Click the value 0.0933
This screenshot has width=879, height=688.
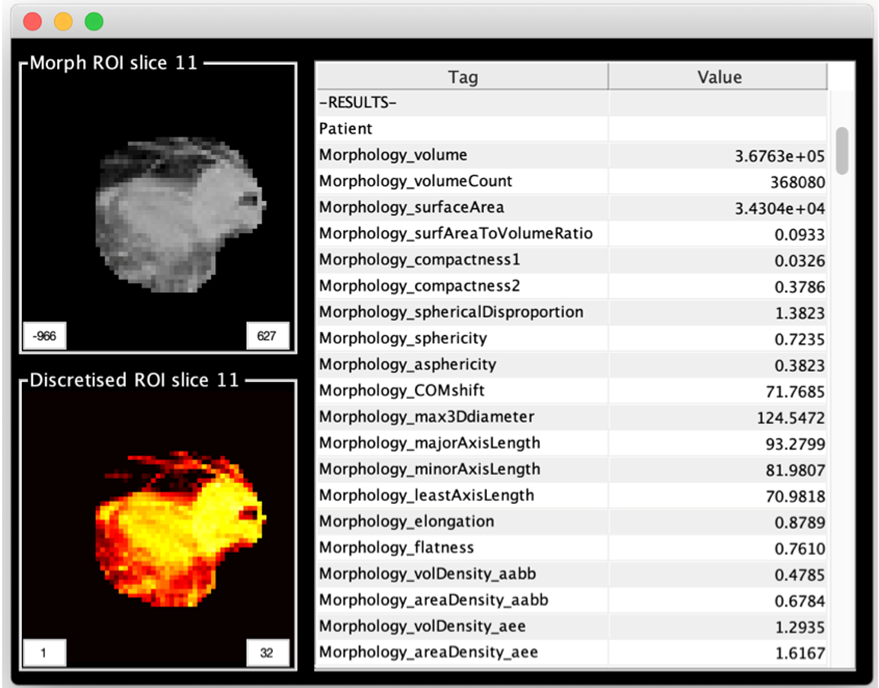pos(799,234)
